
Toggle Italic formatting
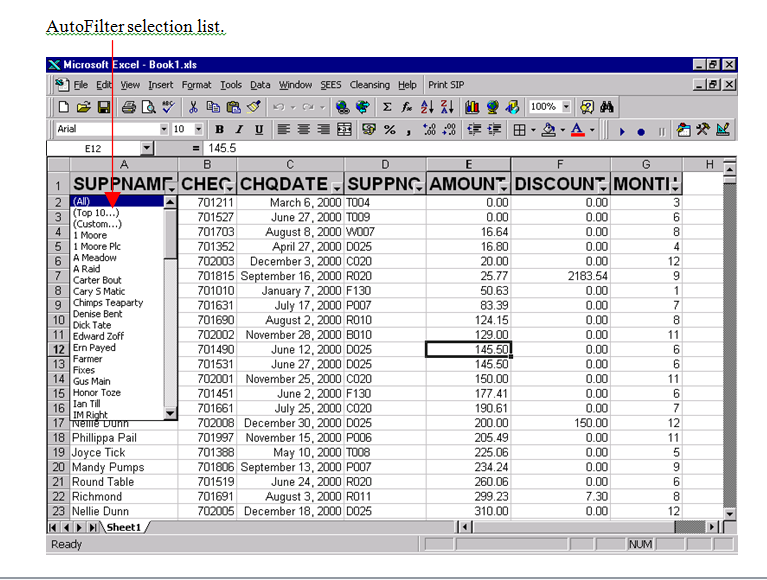pyautogui.click(x=239, y=130)
